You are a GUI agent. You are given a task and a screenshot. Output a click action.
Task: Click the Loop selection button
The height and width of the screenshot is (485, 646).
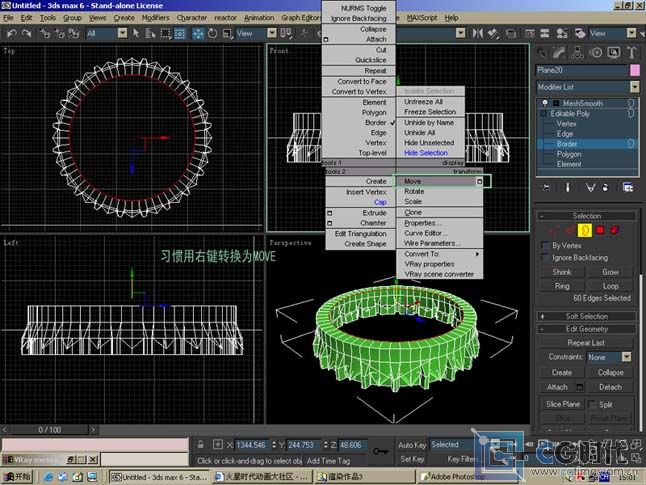610,286
